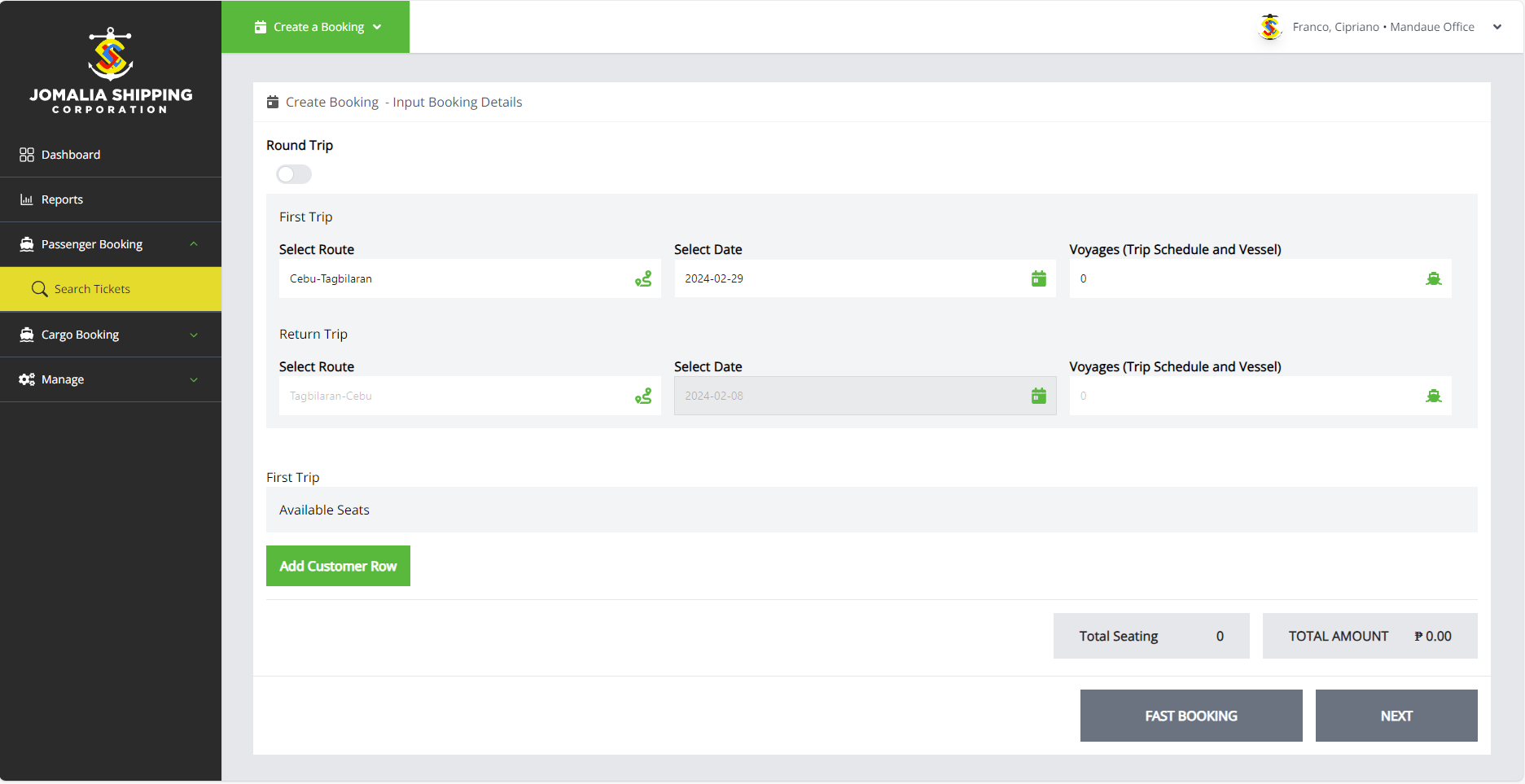Open the Return Trip date calendar icon
Screen dimensions: 1525x784
click(x=1038, y=396)
